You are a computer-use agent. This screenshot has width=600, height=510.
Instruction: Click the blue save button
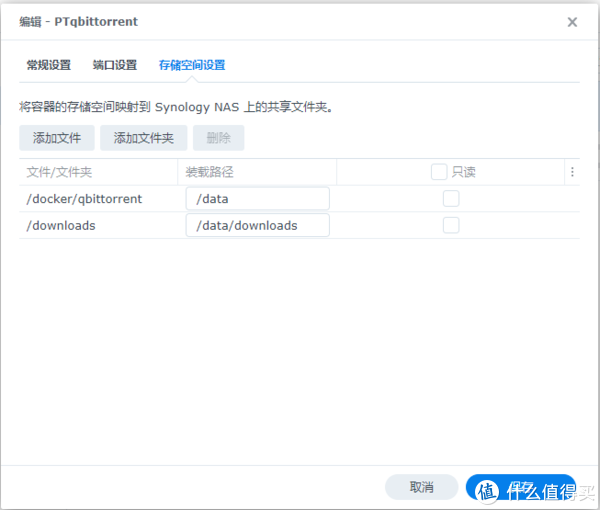tap(521, 487)
